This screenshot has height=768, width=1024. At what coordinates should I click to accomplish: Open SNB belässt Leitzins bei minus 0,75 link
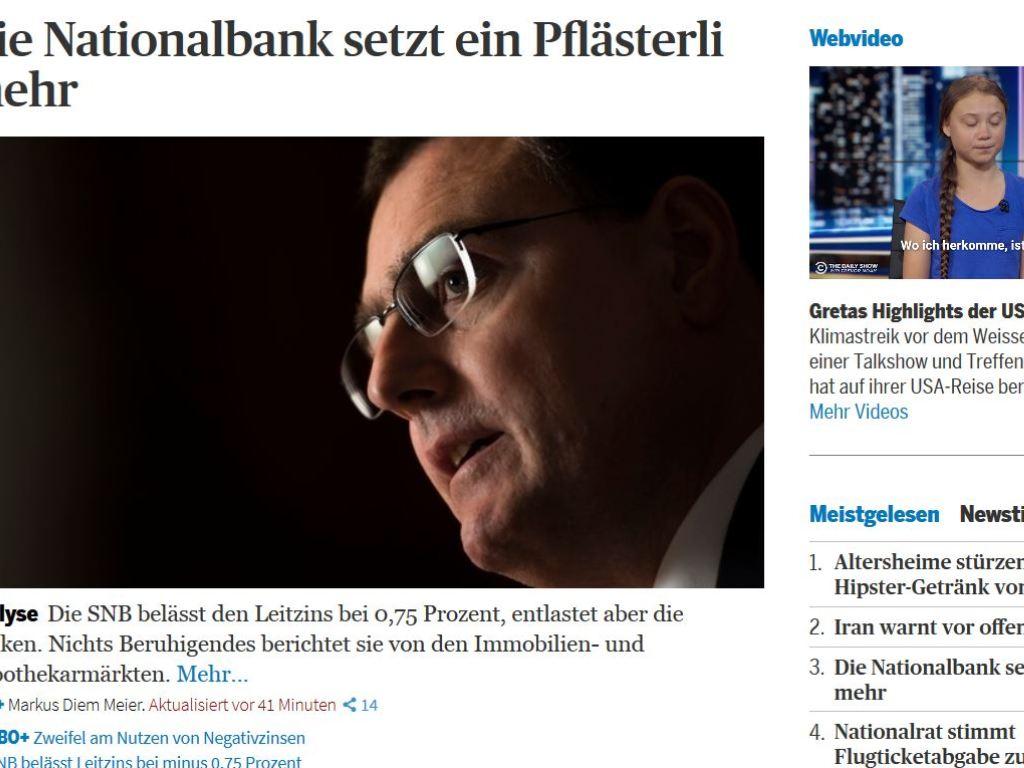click(x=151, y=761)
